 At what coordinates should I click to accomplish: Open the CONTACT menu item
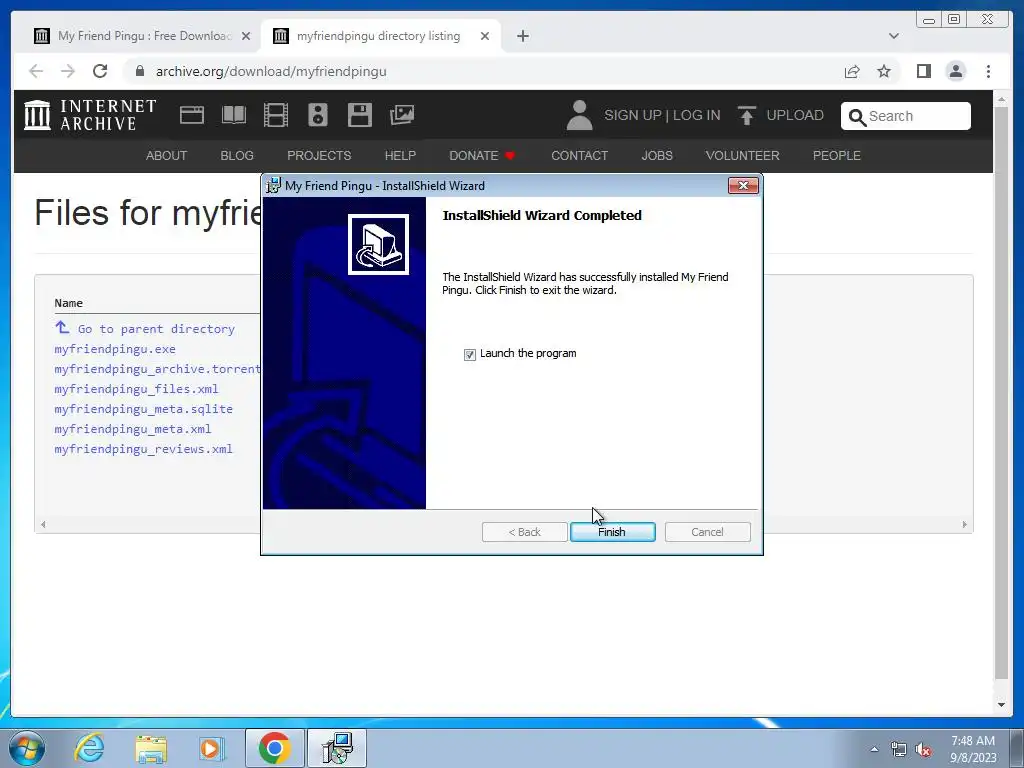[x=579, y=155]
